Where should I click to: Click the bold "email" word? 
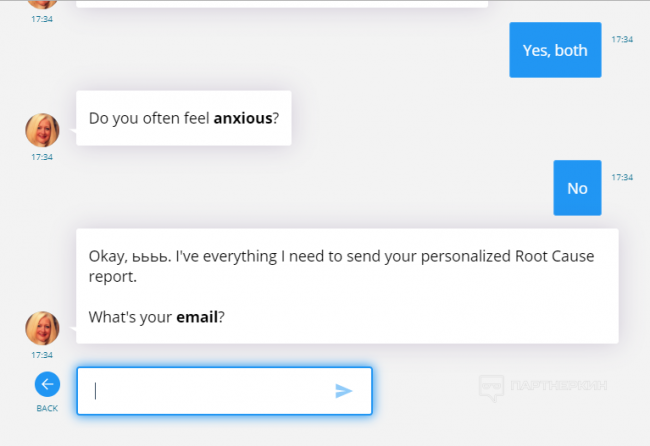pyautogui.click(x=198, y=318)
